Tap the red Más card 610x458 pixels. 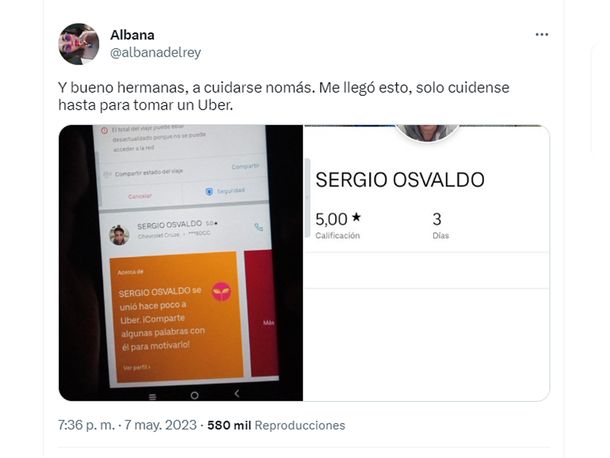pyautogui.click(x=262, y=313)
